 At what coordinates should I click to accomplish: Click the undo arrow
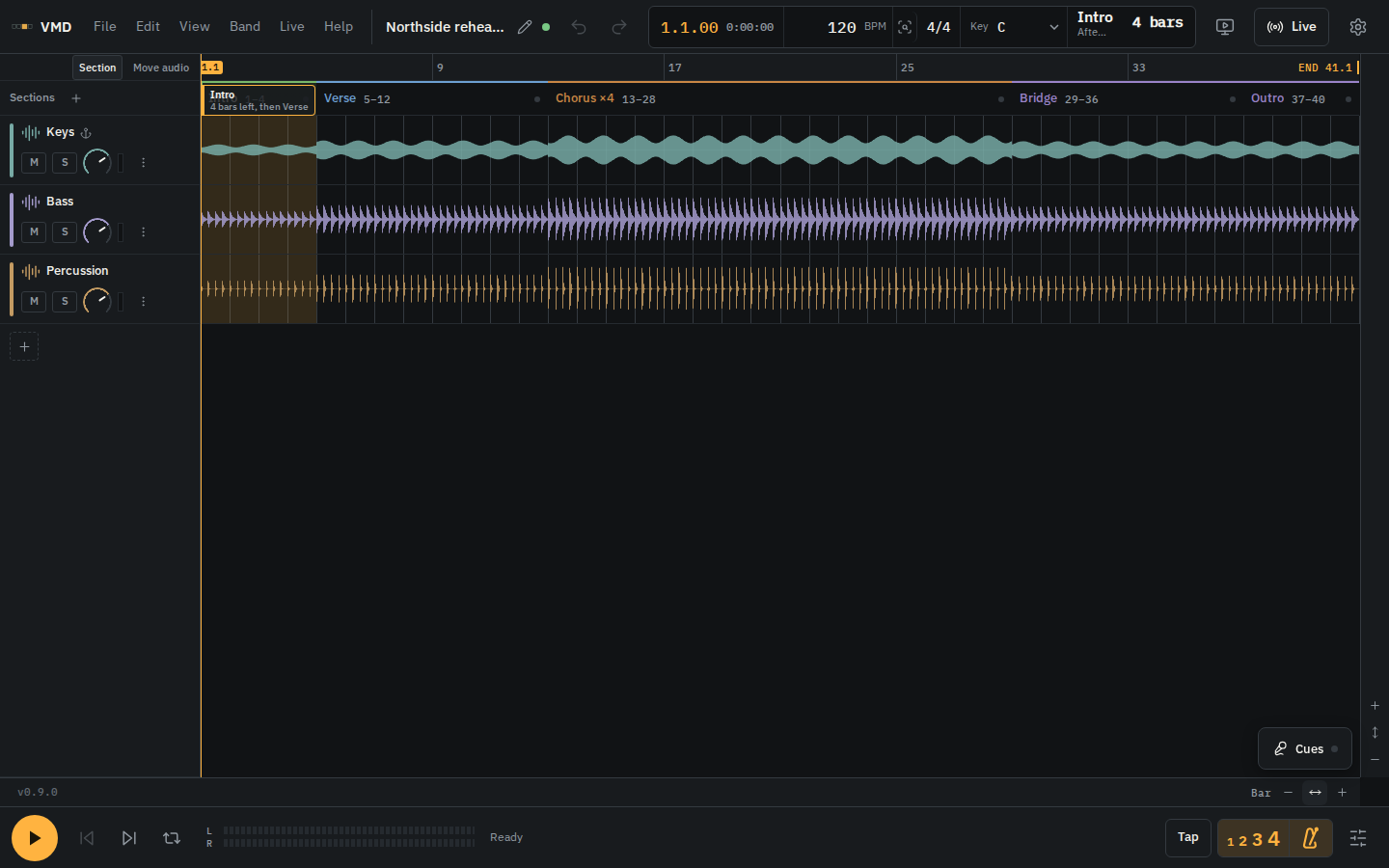(x=579, y=27)
